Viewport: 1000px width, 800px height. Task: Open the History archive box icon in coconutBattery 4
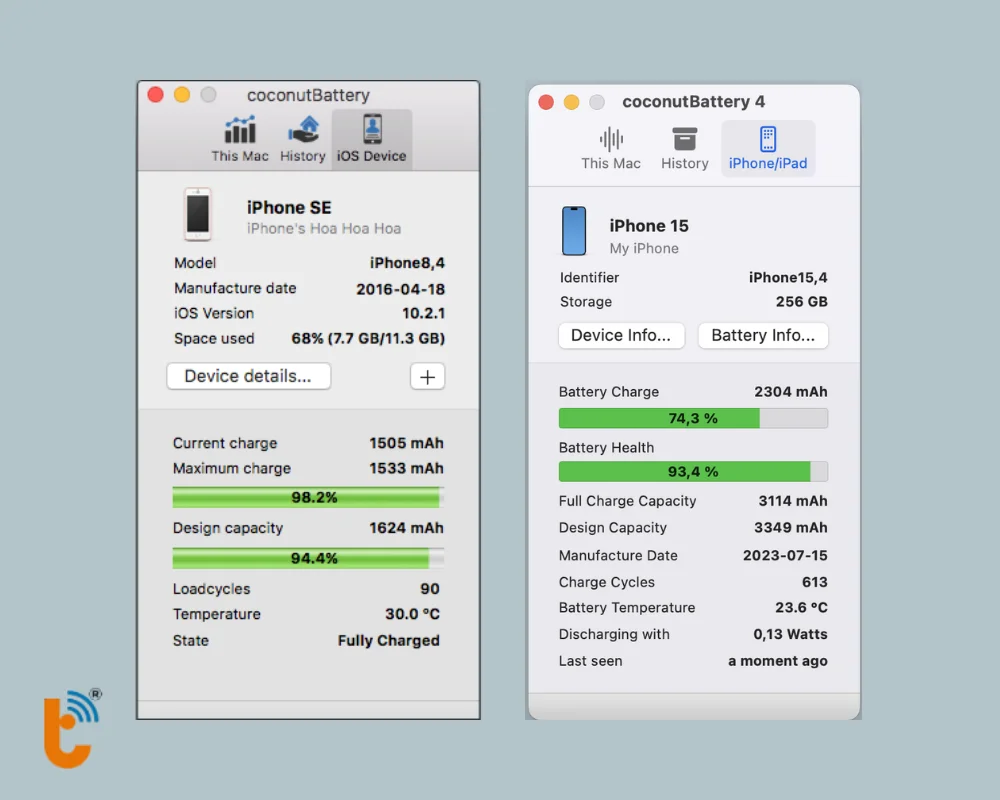(684, 139)
